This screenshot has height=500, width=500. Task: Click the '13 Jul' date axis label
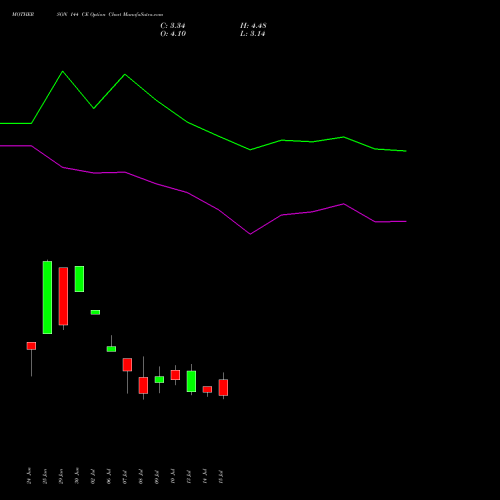pyautogui.click(x=189, y=477)
